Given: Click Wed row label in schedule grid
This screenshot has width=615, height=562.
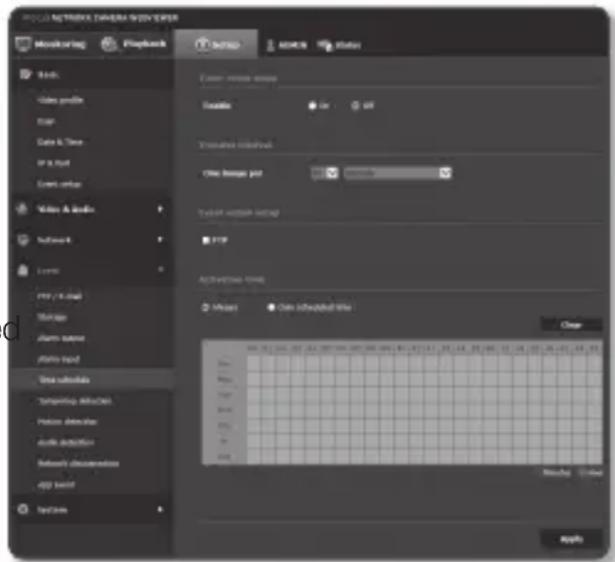Looking at the screenshot, I should (224, 410).
